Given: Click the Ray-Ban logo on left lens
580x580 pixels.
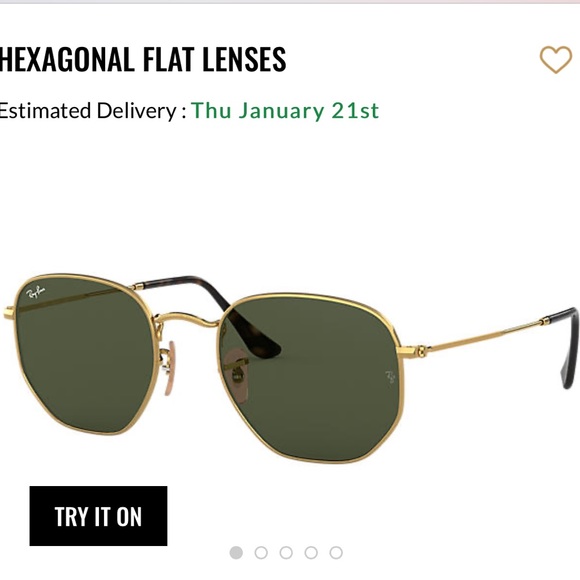Looking at the screenshot, I should coord(36,293).
